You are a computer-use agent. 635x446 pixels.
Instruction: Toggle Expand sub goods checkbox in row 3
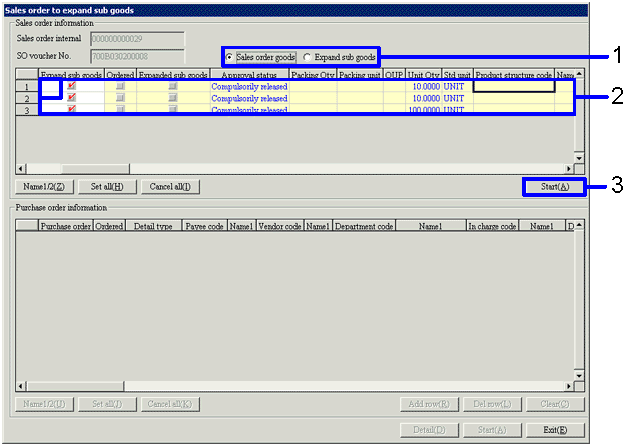[71, 110]
